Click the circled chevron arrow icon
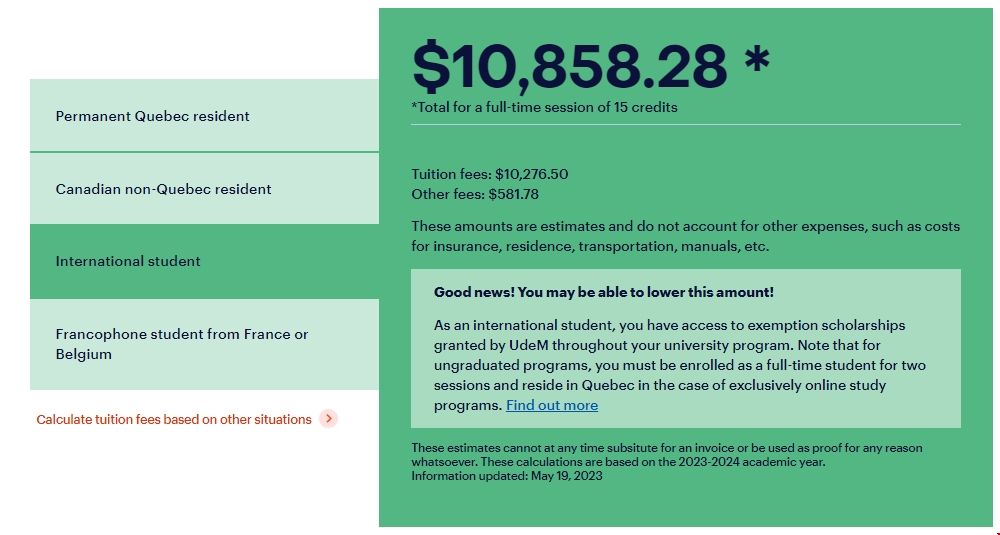 tap(328, 419)
